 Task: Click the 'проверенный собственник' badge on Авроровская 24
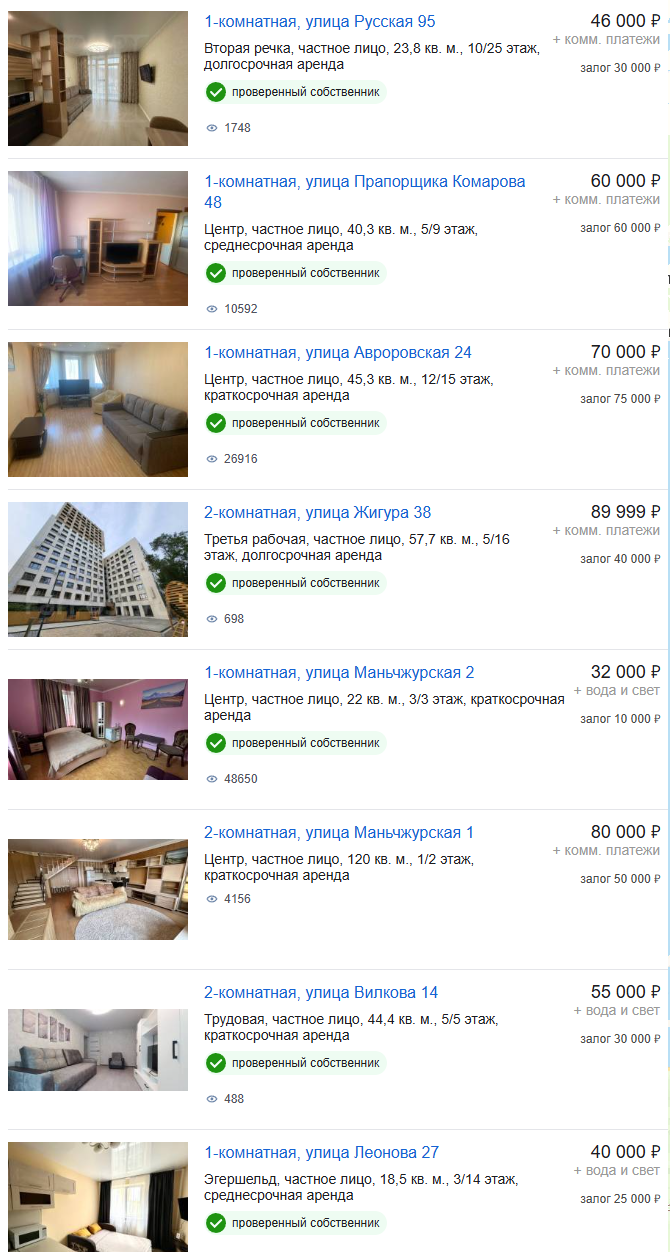click(295, 423)
